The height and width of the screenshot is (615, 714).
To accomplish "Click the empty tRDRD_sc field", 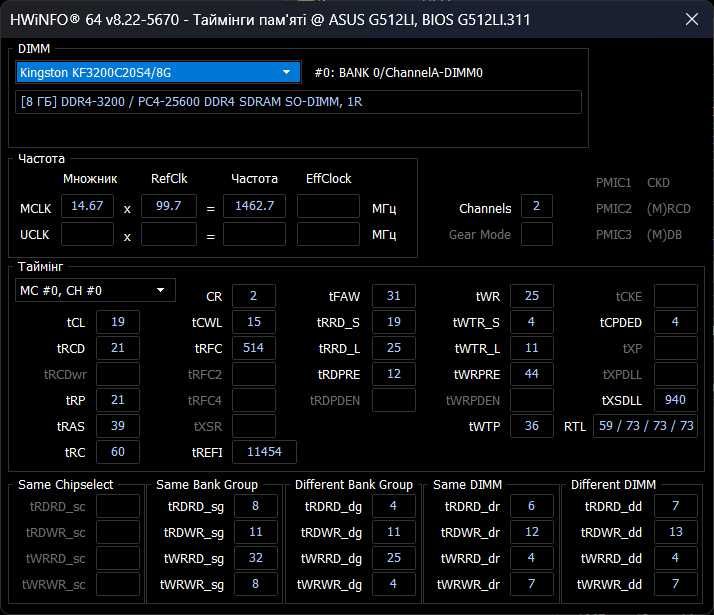I will [118, 506].
